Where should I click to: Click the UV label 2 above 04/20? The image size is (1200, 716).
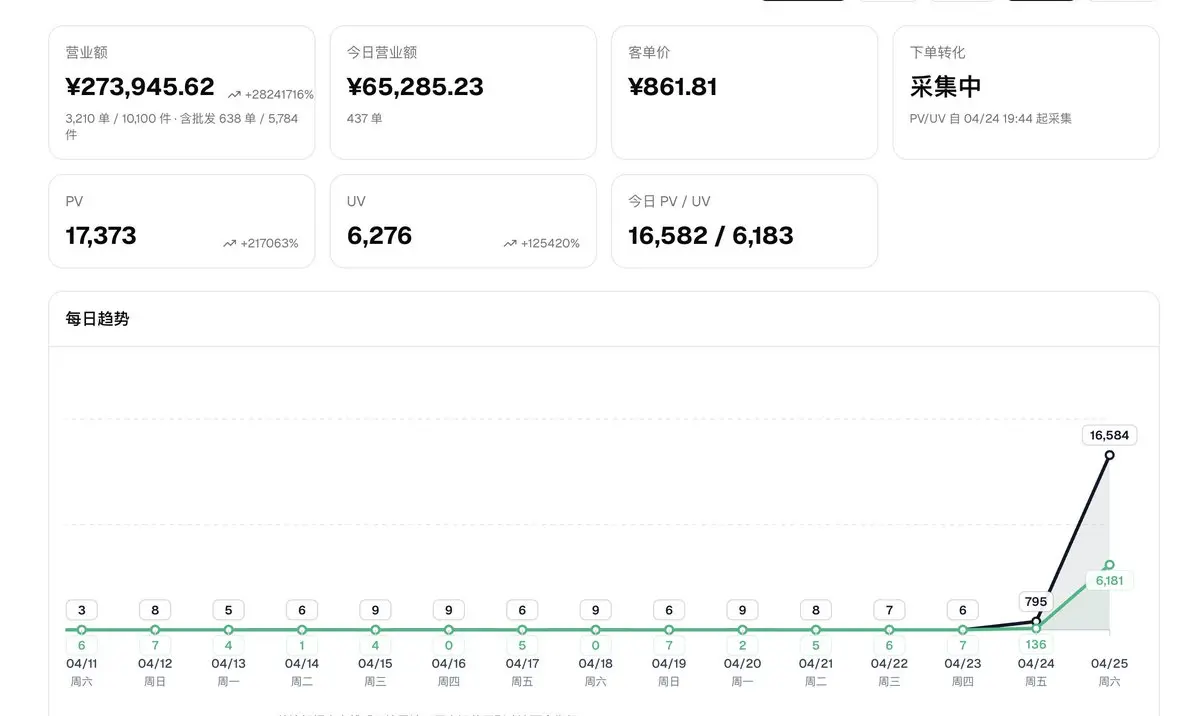[742, 645]
